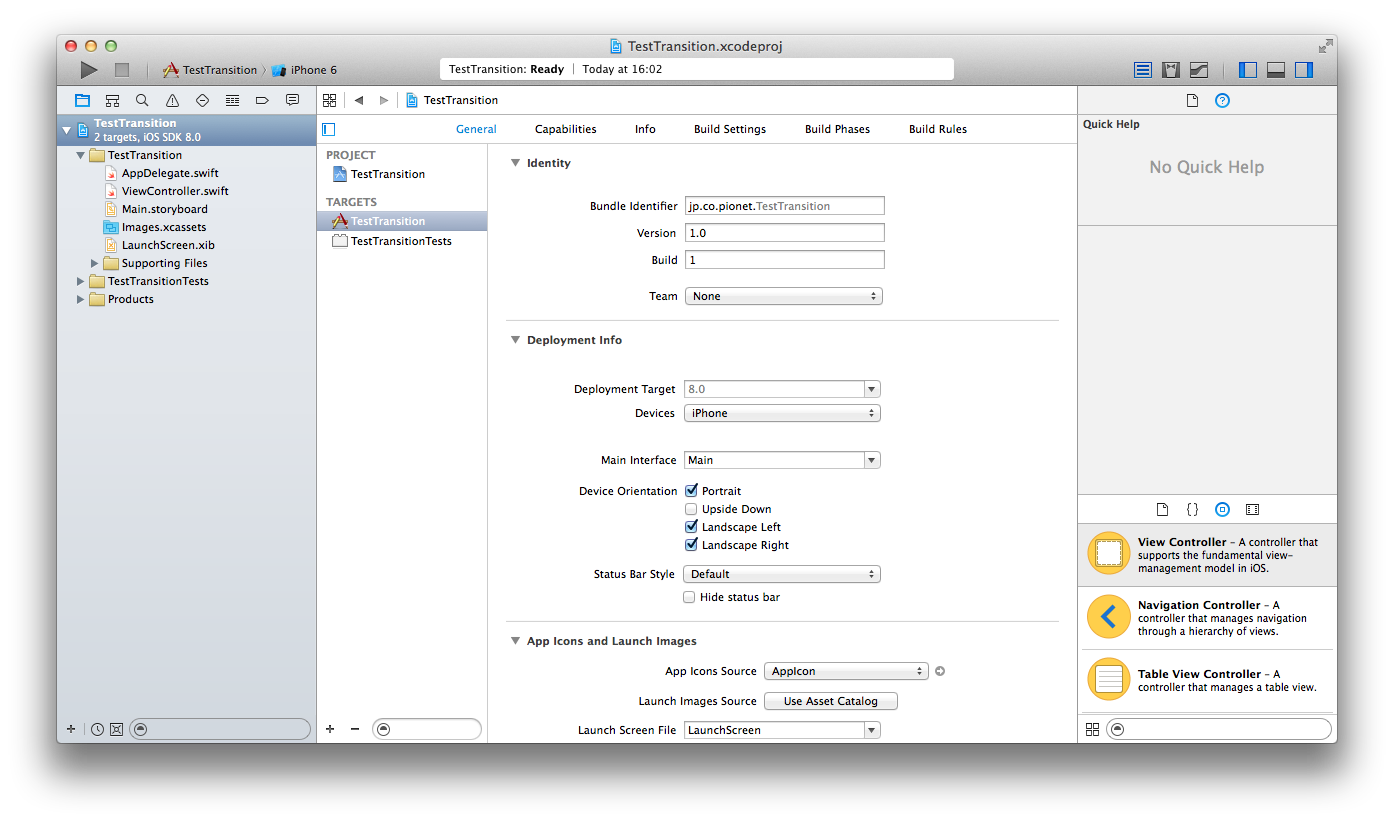Open the Debug navigator icon

tap(232, 100)
